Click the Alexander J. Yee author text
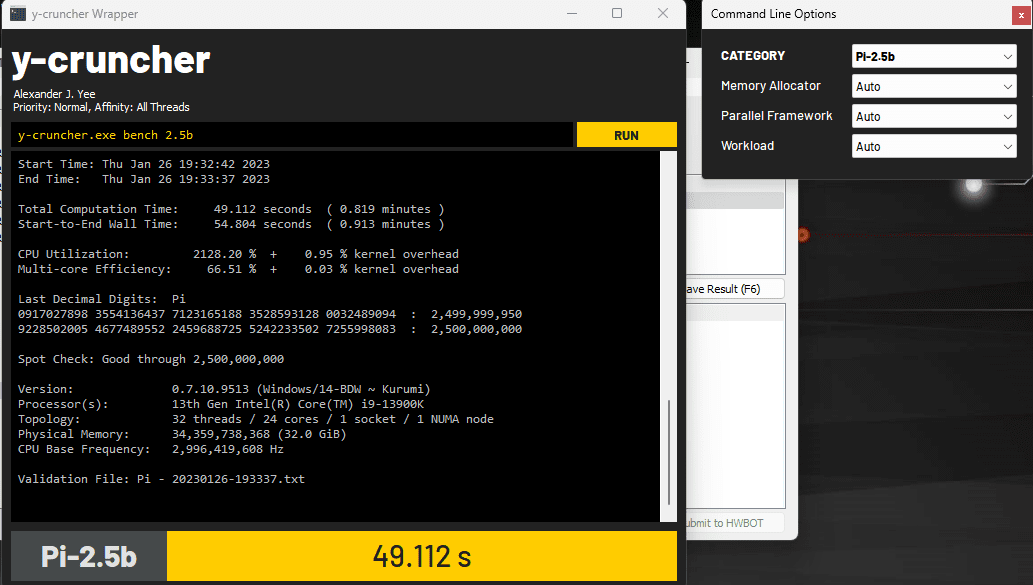1033x585 pixels. [x=55, y=94]
